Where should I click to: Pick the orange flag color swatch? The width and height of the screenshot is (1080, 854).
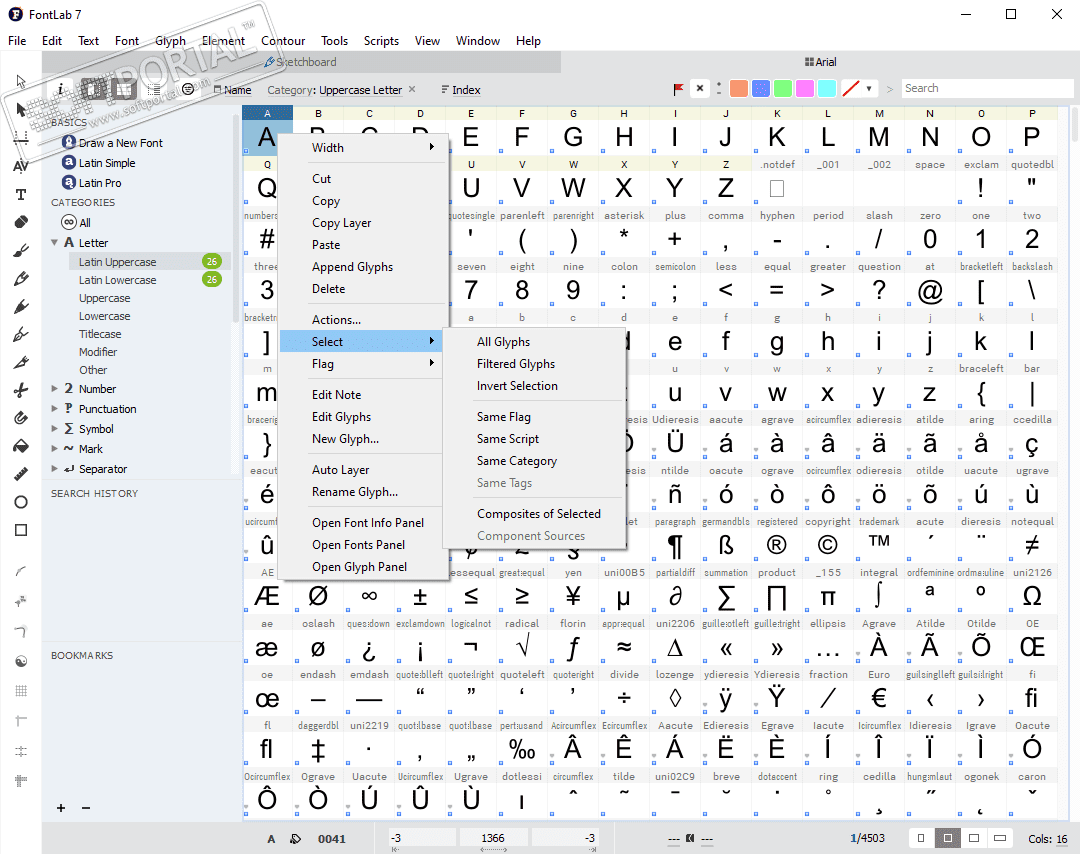pos(739,88)
